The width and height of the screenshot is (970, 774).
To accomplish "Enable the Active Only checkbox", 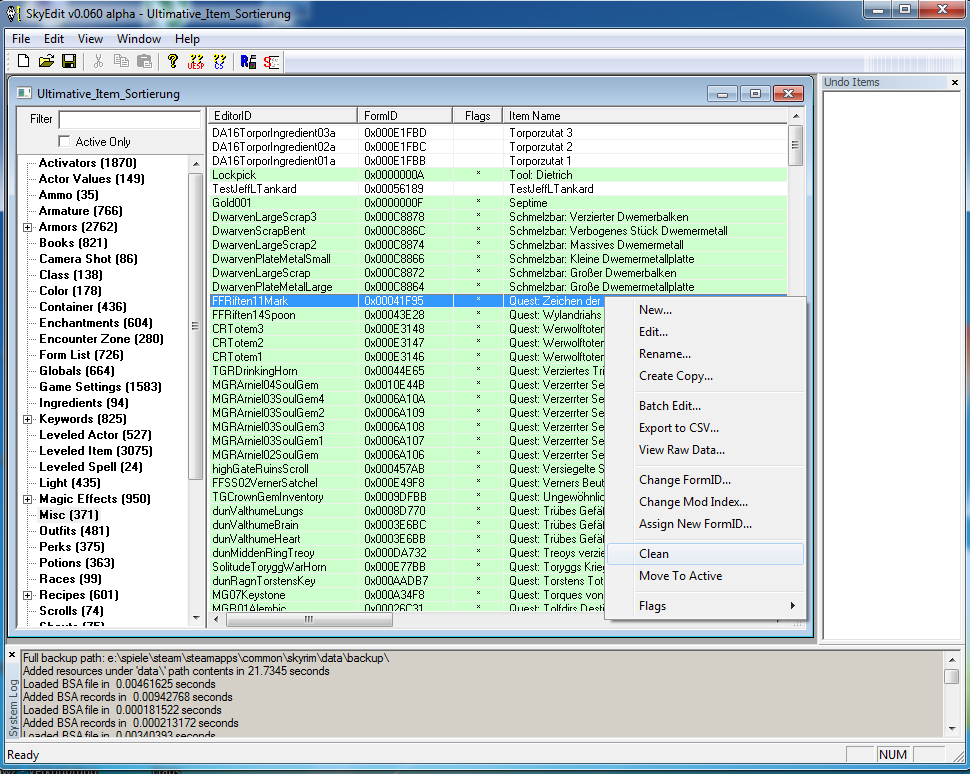I will (x=65, y=142).
